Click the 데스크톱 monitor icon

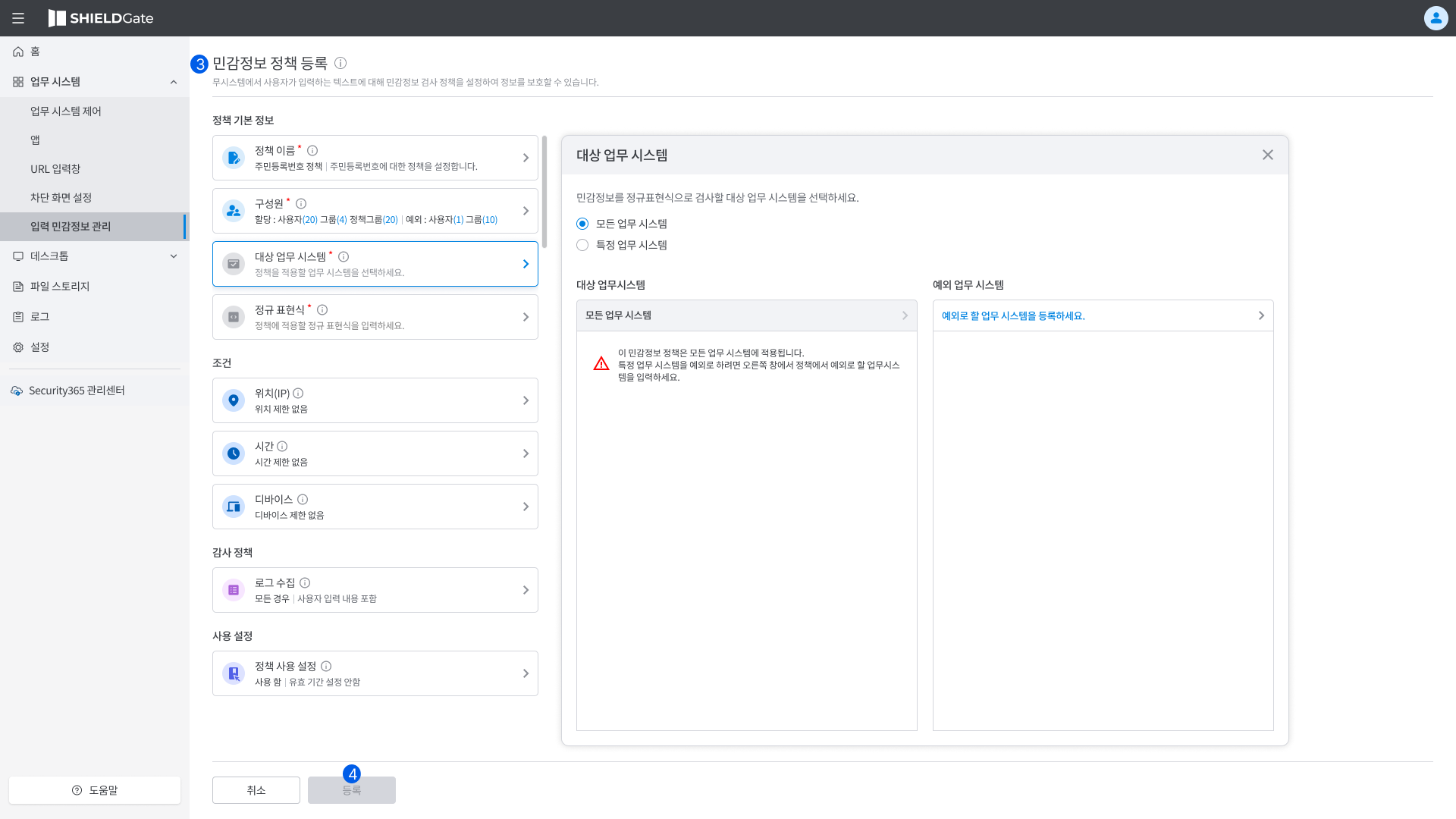[x=18, y=256]
